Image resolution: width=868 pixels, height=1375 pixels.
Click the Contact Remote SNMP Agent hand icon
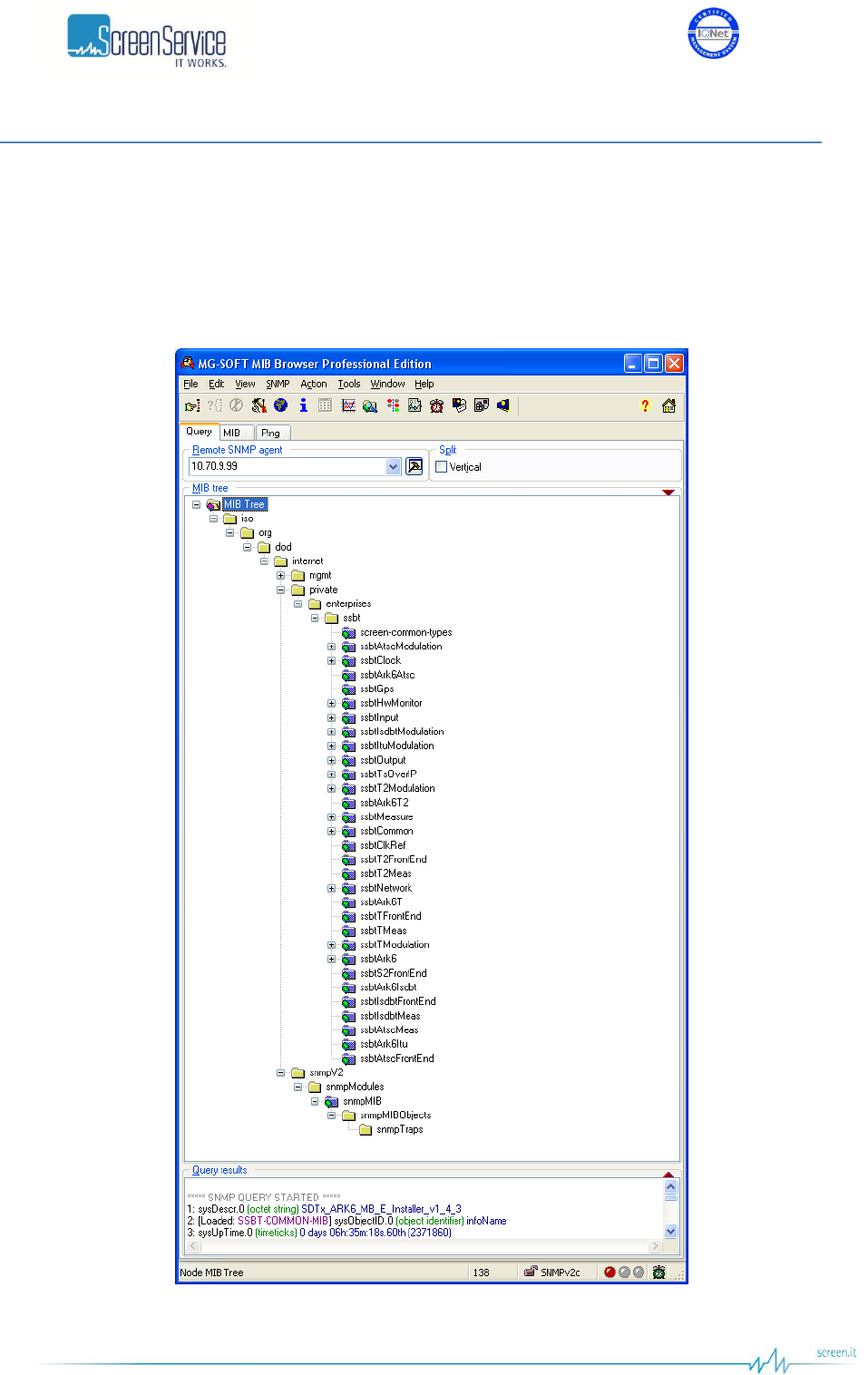[x=192, y=405]
